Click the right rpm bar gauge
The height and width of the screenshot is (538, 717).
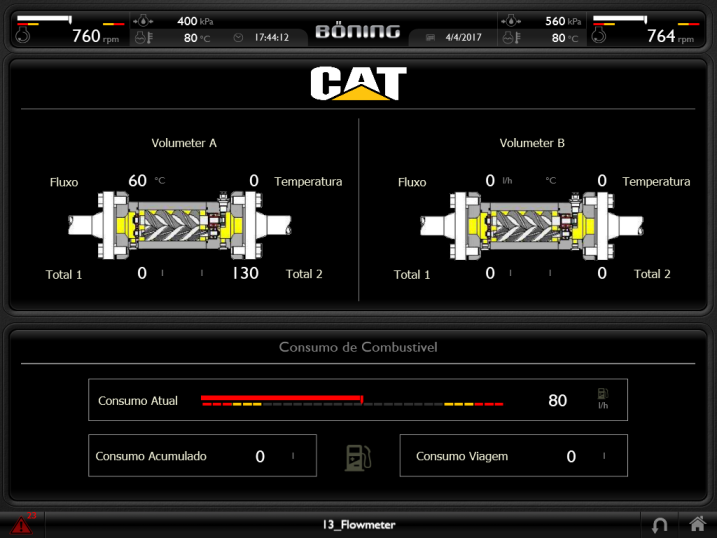tap(646, 21)
